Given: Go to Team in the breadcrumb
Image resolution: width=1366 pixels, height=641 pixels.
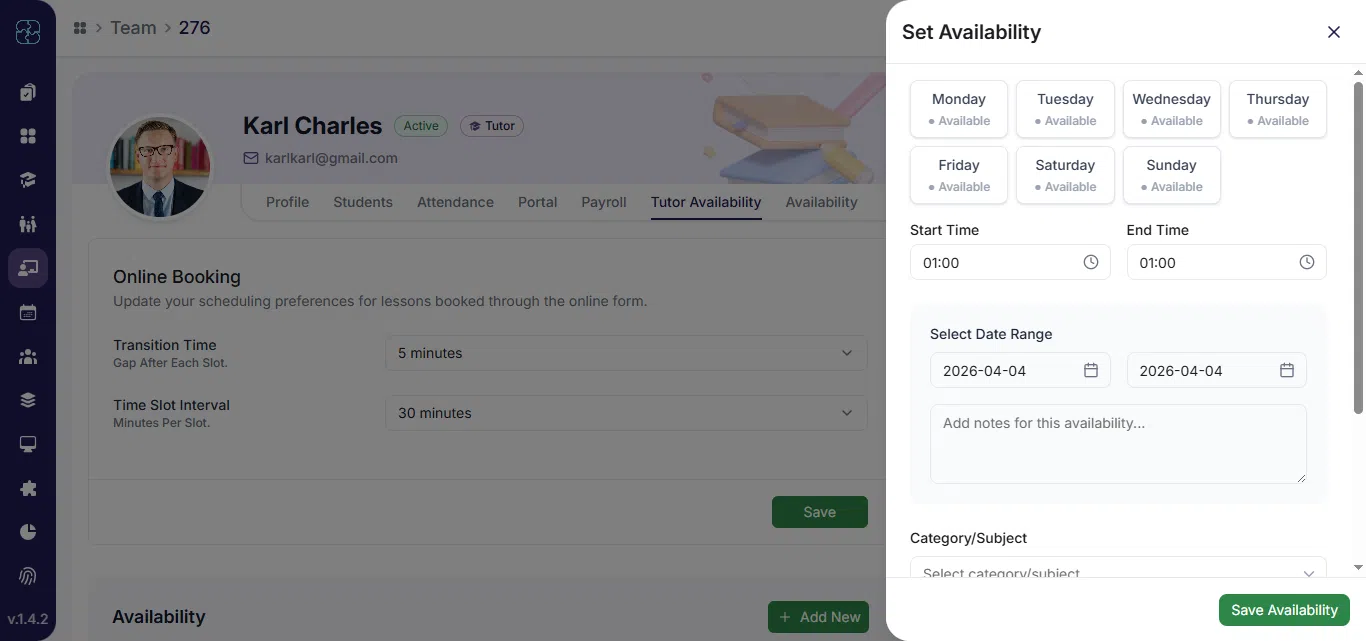Looking at the screenshot, I should pos(133,28).
